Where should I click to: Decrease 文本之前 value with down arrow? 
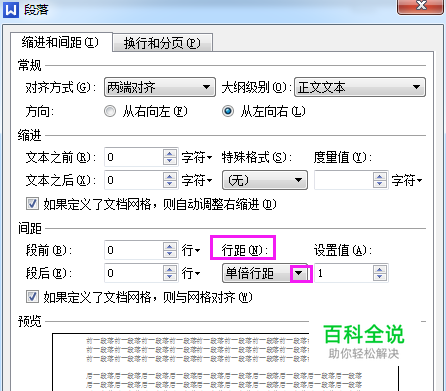point(170,161)
